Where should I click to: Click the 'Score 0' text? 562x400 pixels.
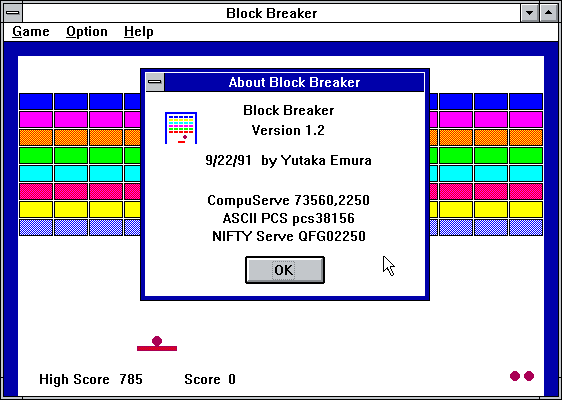tap(210, 379)
